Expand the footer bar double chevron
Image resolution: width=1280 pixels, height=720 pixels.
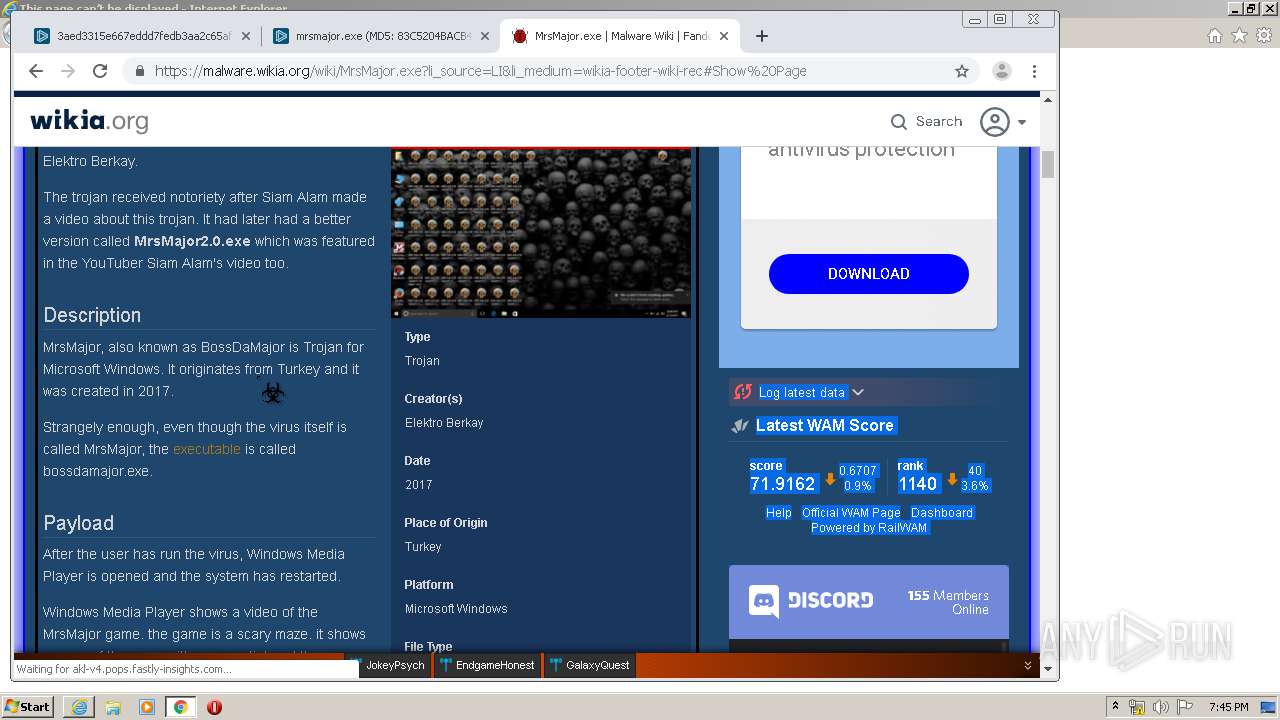[1027, 665]
